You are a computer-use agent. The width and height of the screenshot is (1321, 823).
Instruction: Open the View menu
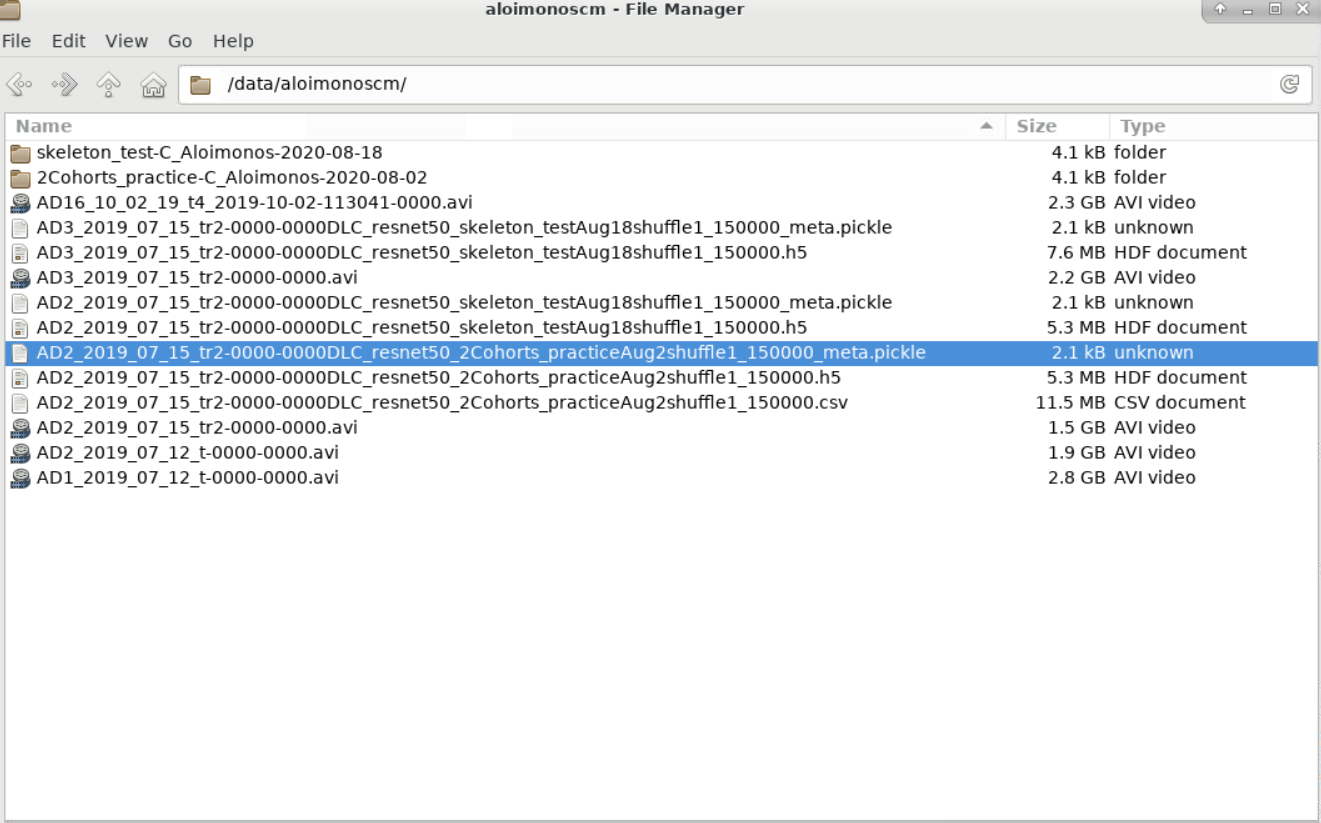click(x=126, y=41)
